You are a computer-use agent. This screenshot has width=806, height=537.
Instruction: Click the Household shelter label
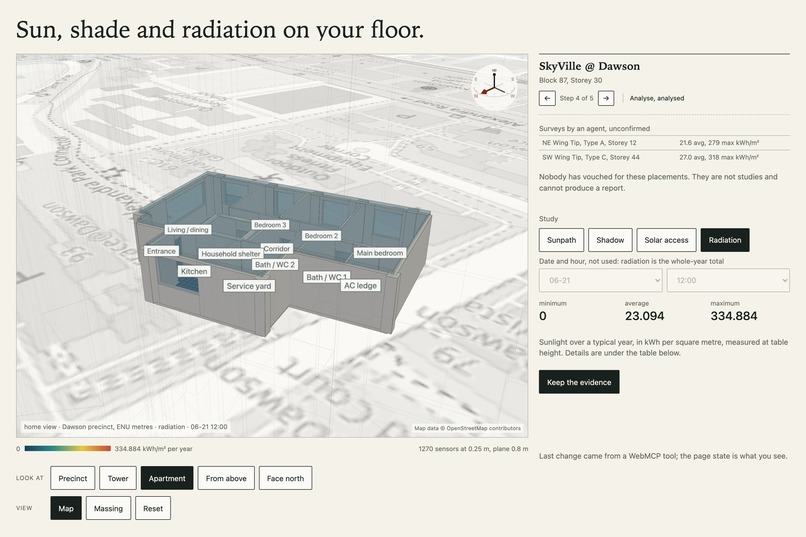pyautogui.click(x=231, y=253)
